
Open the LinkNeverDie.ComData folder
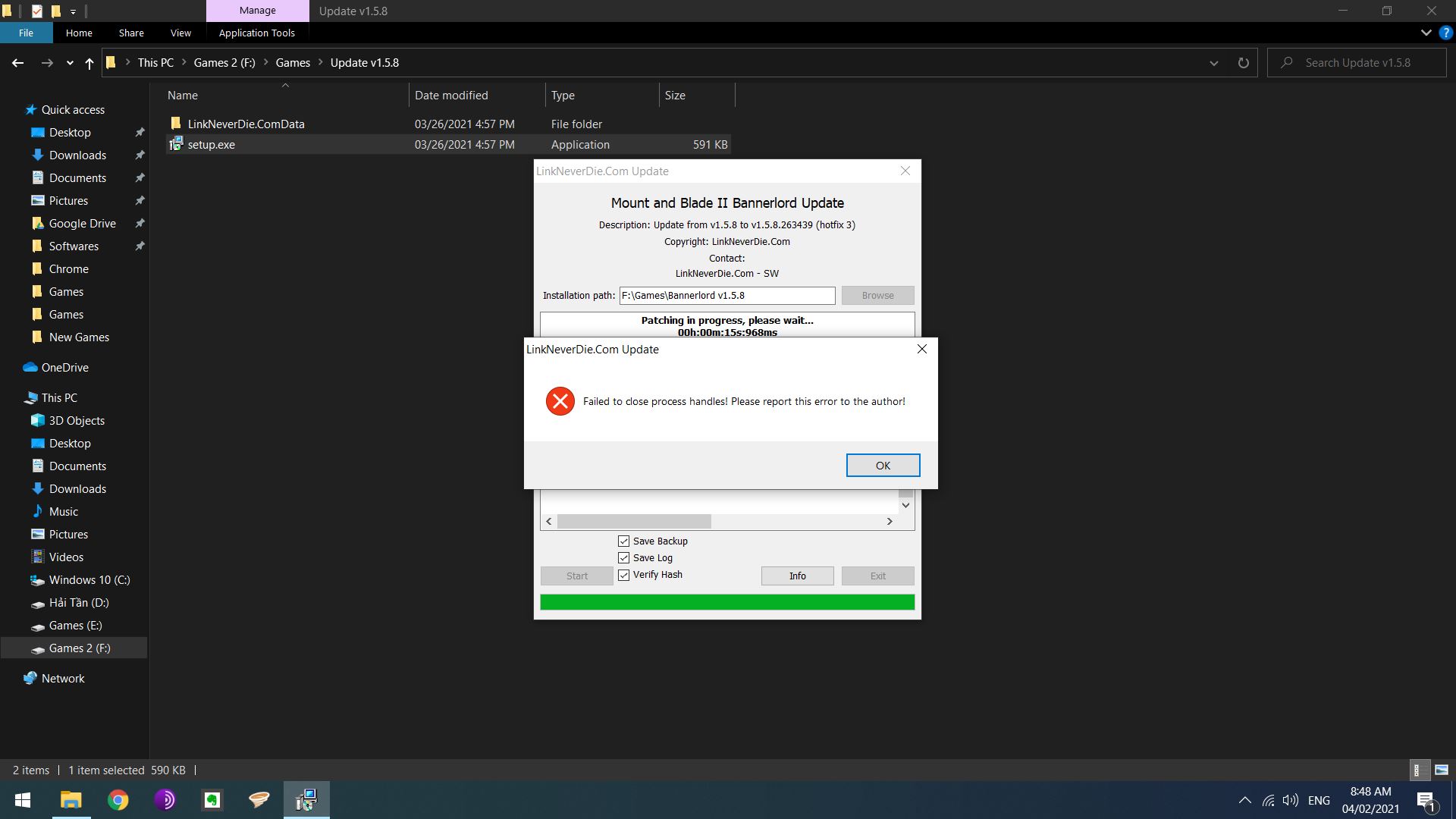[246, 123]
